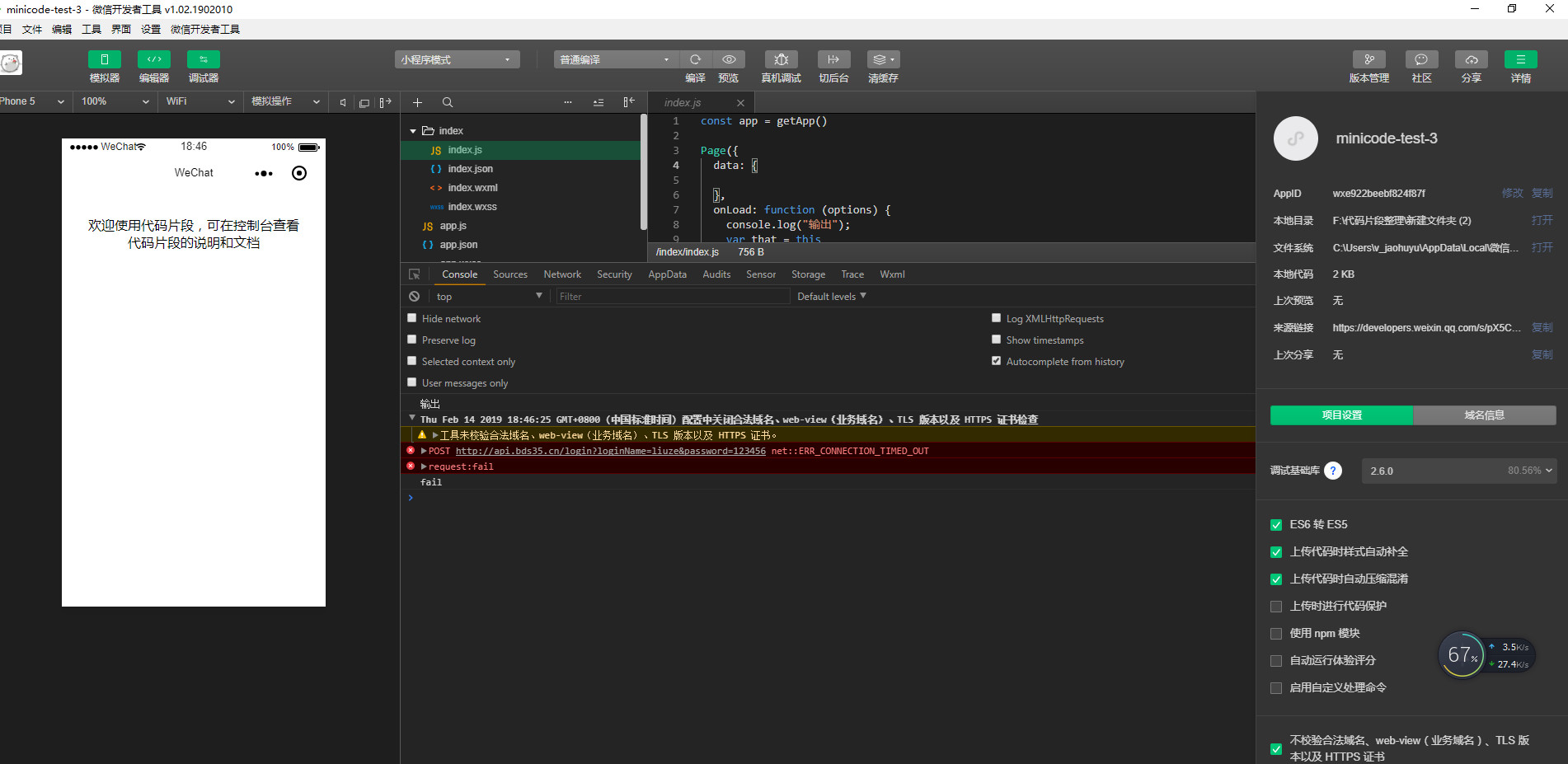This screenshot has height=764, width=1568.
Task: Collapse the file tree panel icon
Action: (629, 102)
